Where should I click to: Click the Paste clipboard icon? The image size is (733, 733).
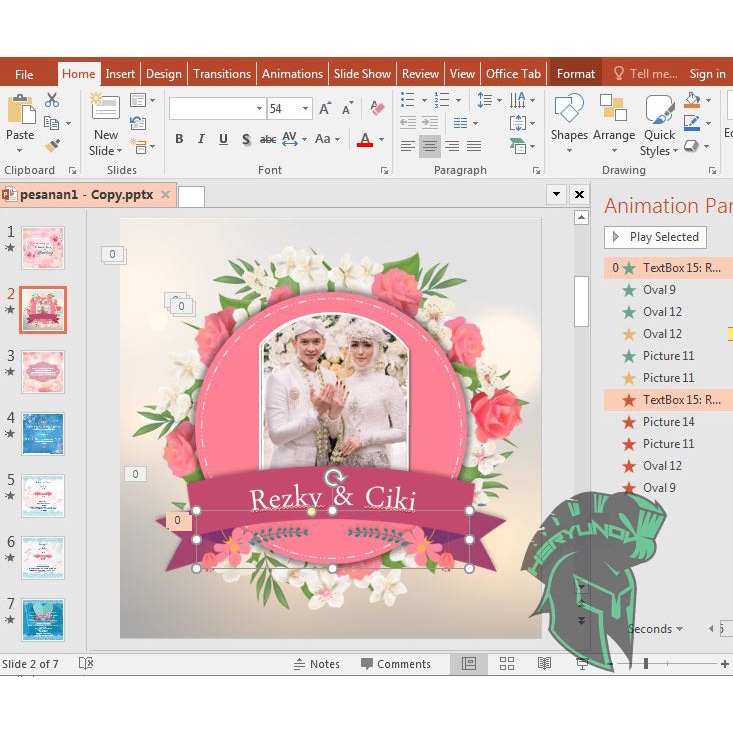tap(21, 110)
